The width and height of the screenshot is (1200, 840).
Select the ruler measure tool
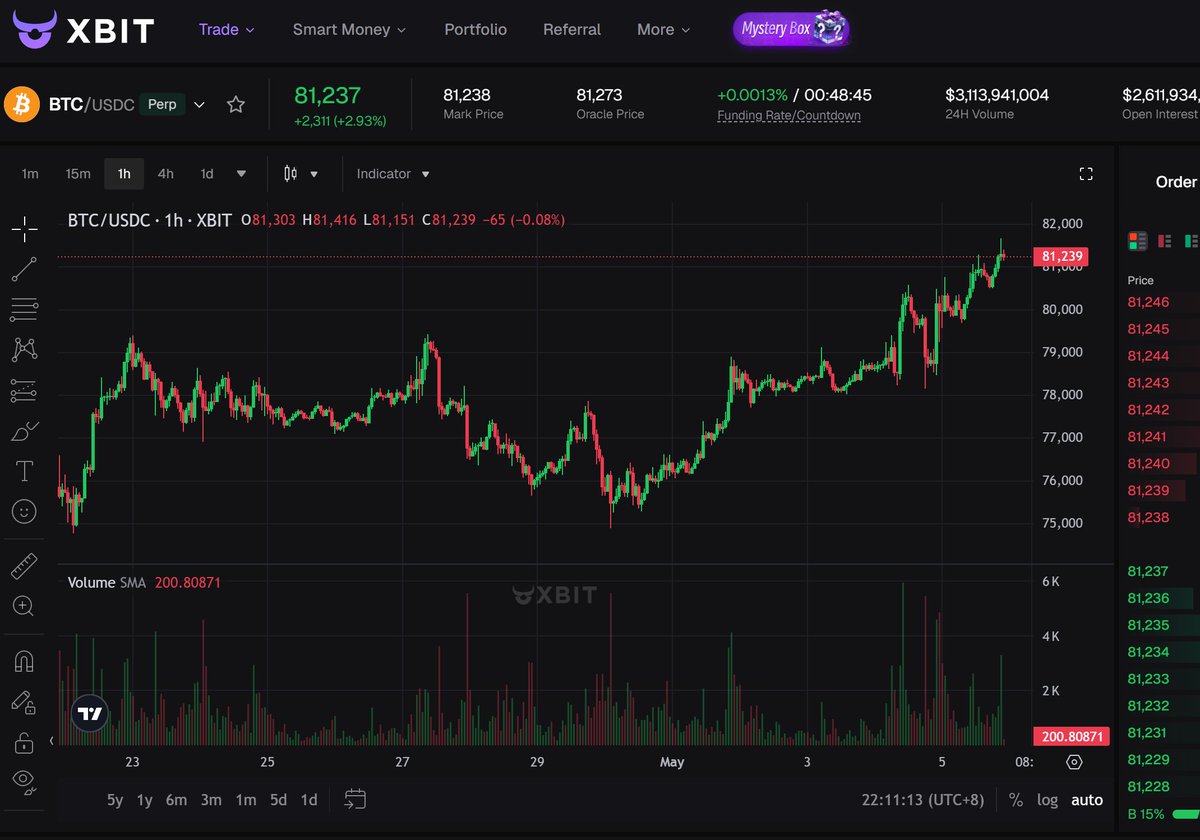click(x=25, y=566)
